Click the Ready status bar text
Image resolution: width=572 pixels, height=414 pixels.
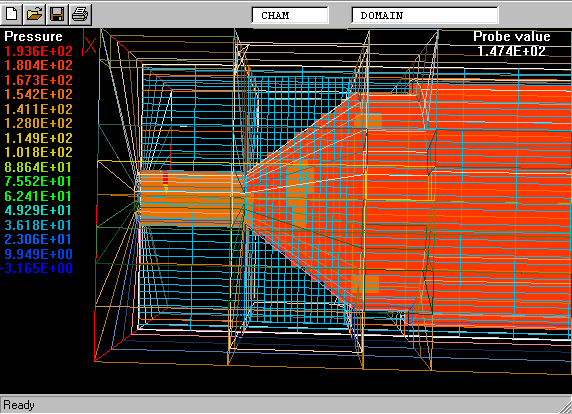19,405
